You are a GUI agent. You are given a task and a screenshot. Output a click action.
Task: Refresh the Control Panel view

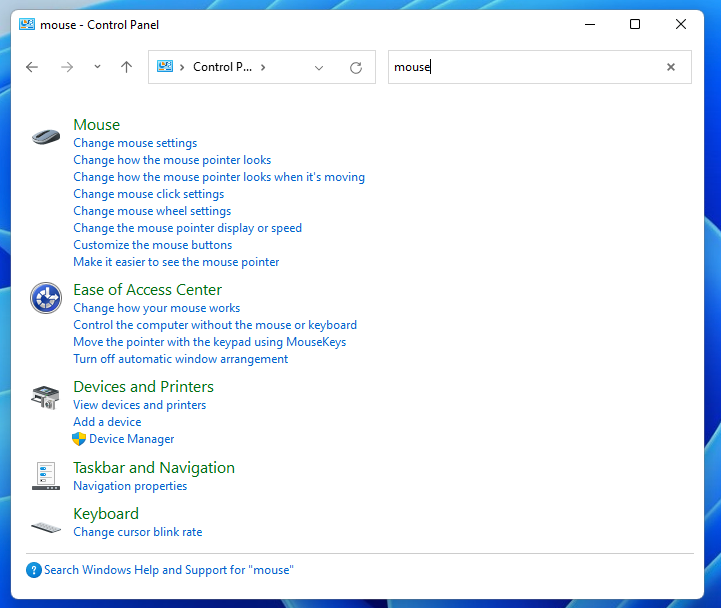[356, 68]
